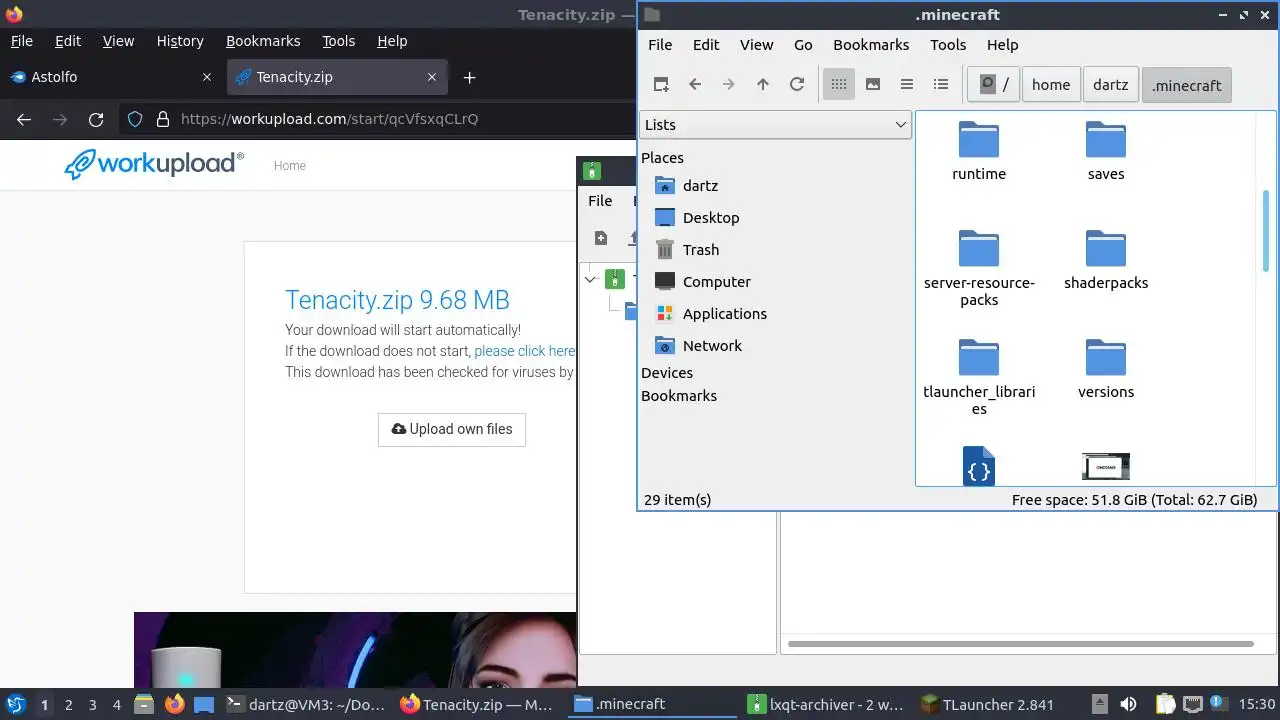
Task: Click new archive icon in lxqt-archiver
Action: 601,238
